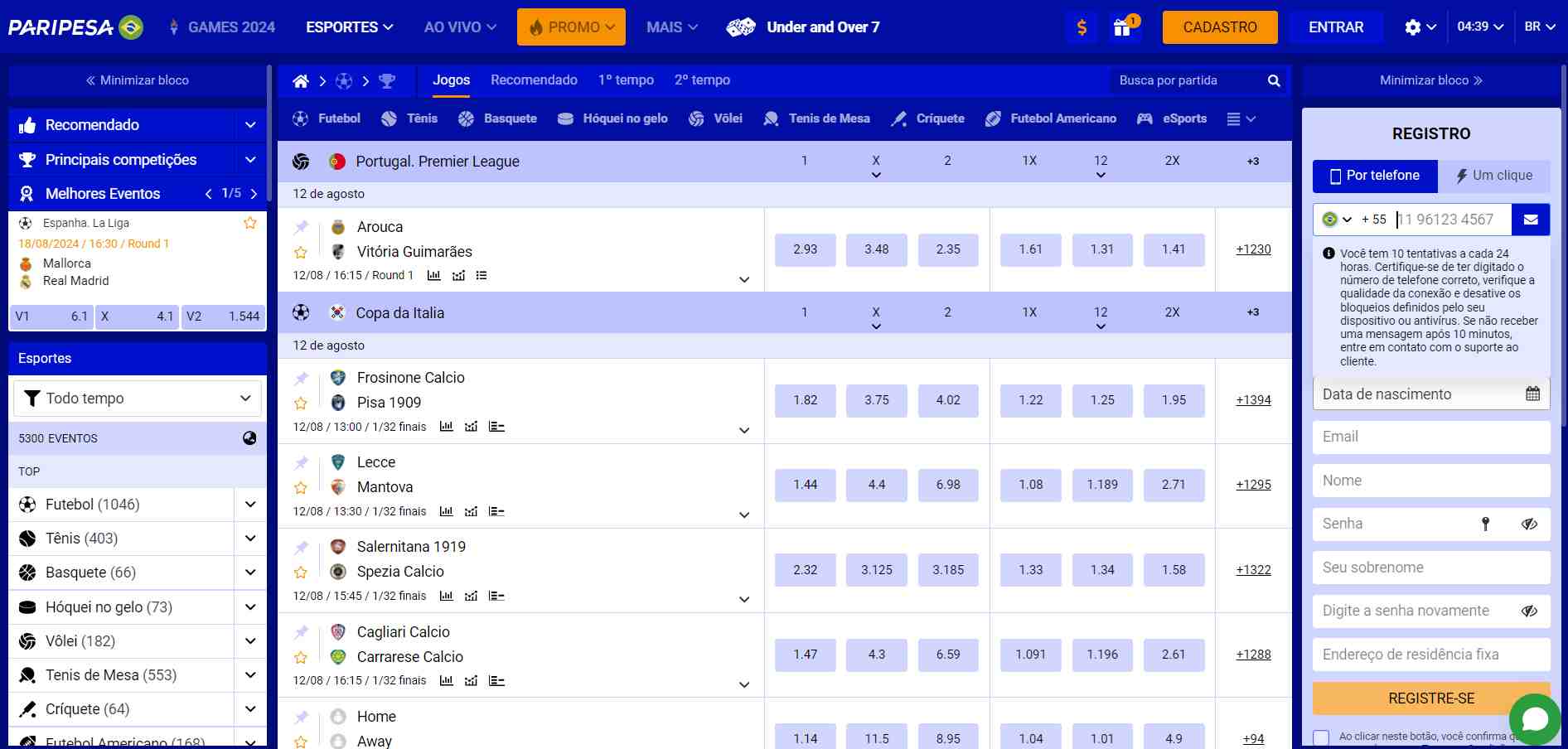Click the ENTRAR button

[1335, 27]
